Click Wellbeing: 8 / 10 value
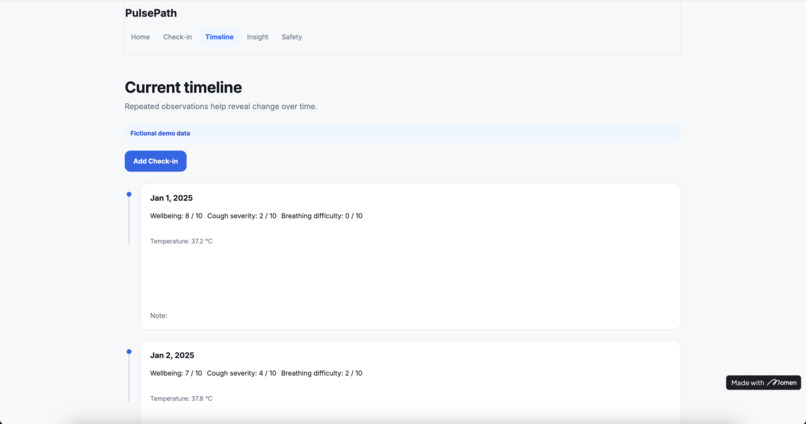The height and width of the screenshot is (424, 806). click(x=176, y=216)
